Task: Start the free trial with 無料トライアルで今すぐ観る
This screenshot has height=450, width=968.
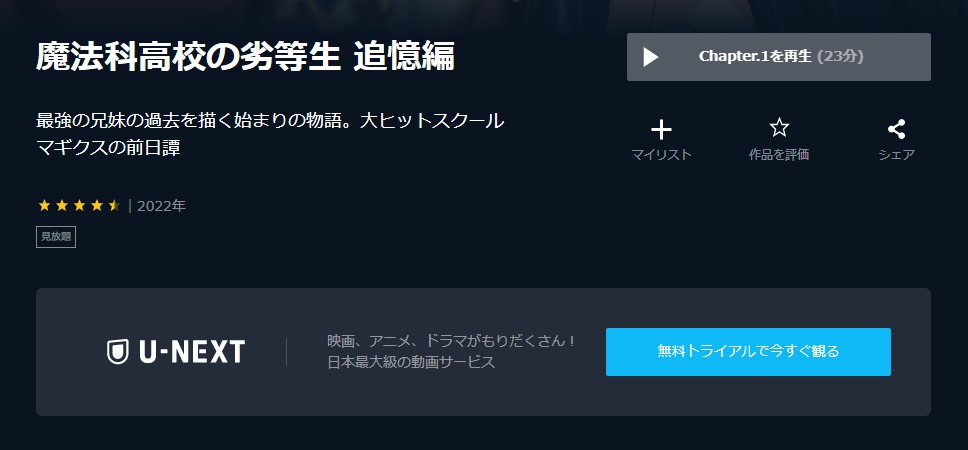Action: 748,352
